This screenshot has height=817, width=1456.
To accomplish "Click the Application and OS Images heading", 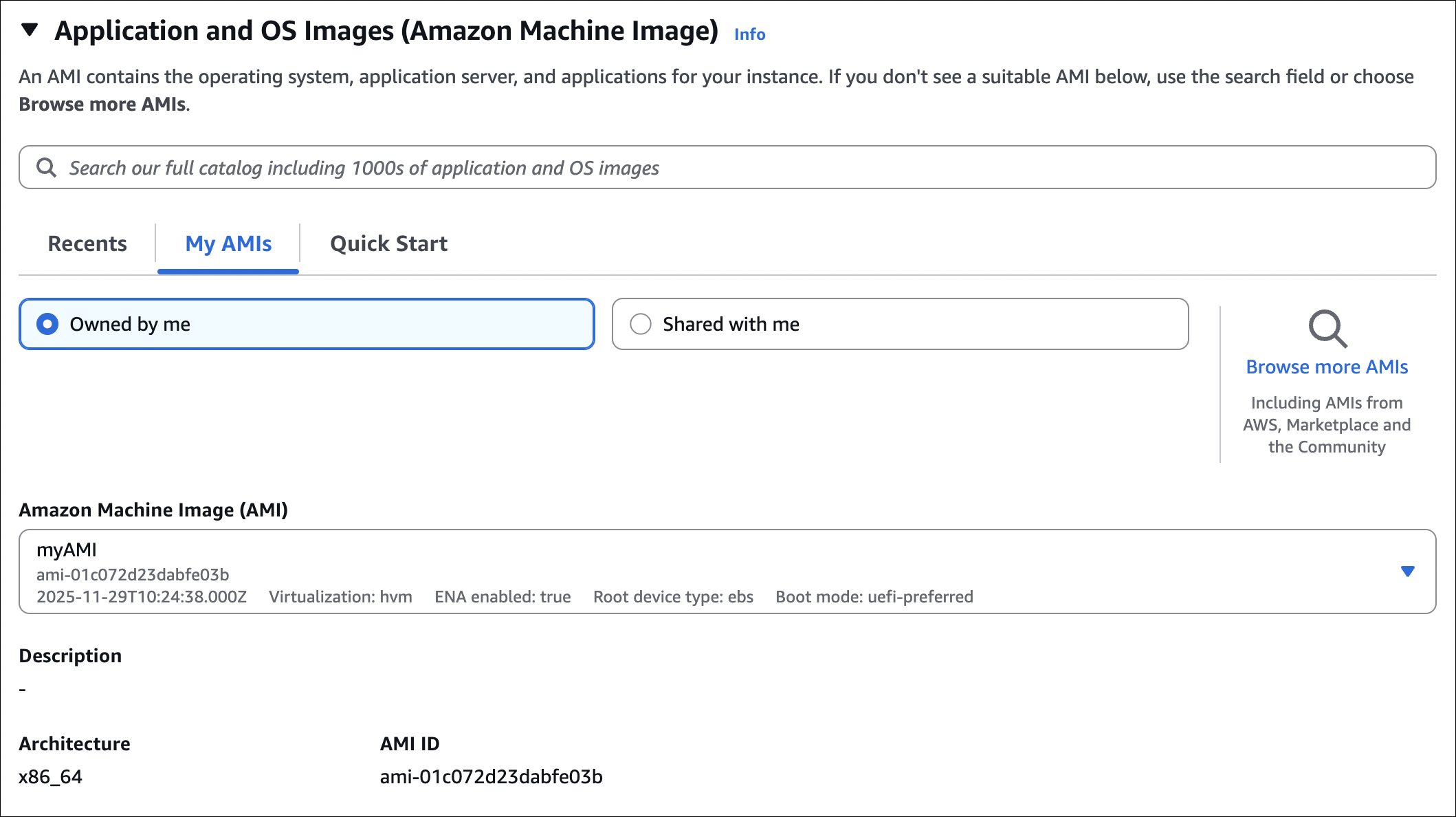I will click(x=386, y=31).
